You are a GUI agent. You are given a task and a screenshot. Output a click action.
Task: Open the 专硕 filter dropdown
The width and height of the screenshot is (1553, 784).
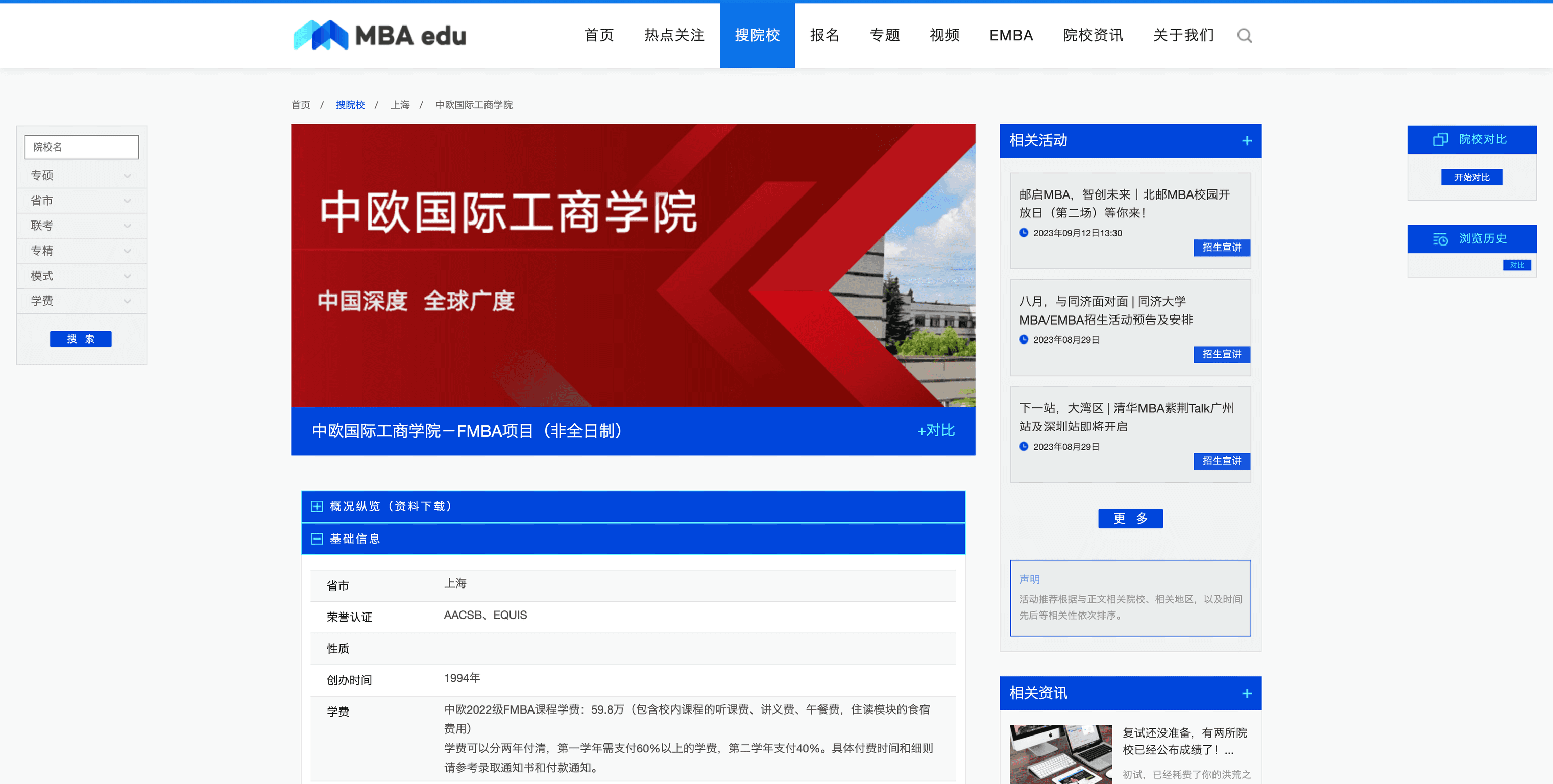81,176
